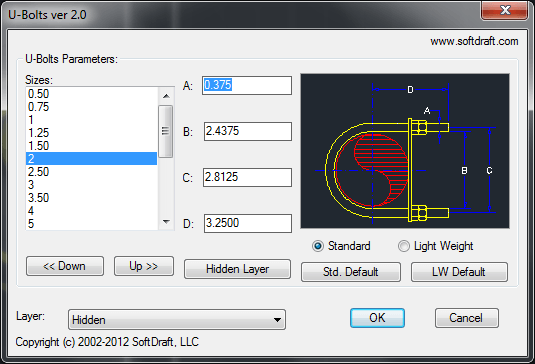Click the Hidden Layer button
The width and height of the screenshot is (535, 364).
click(x=237, y=269)
